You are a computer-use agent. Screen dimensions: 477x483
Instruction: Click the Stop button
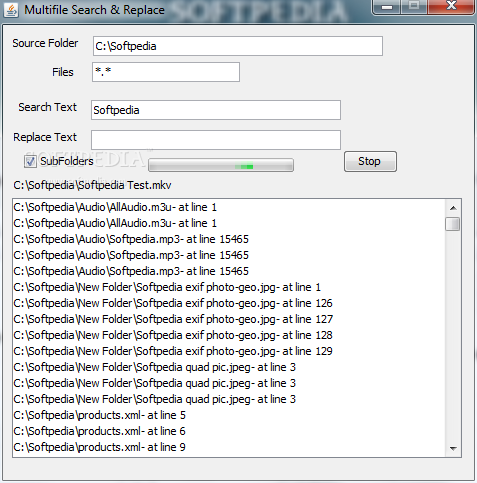click(370, 162)
